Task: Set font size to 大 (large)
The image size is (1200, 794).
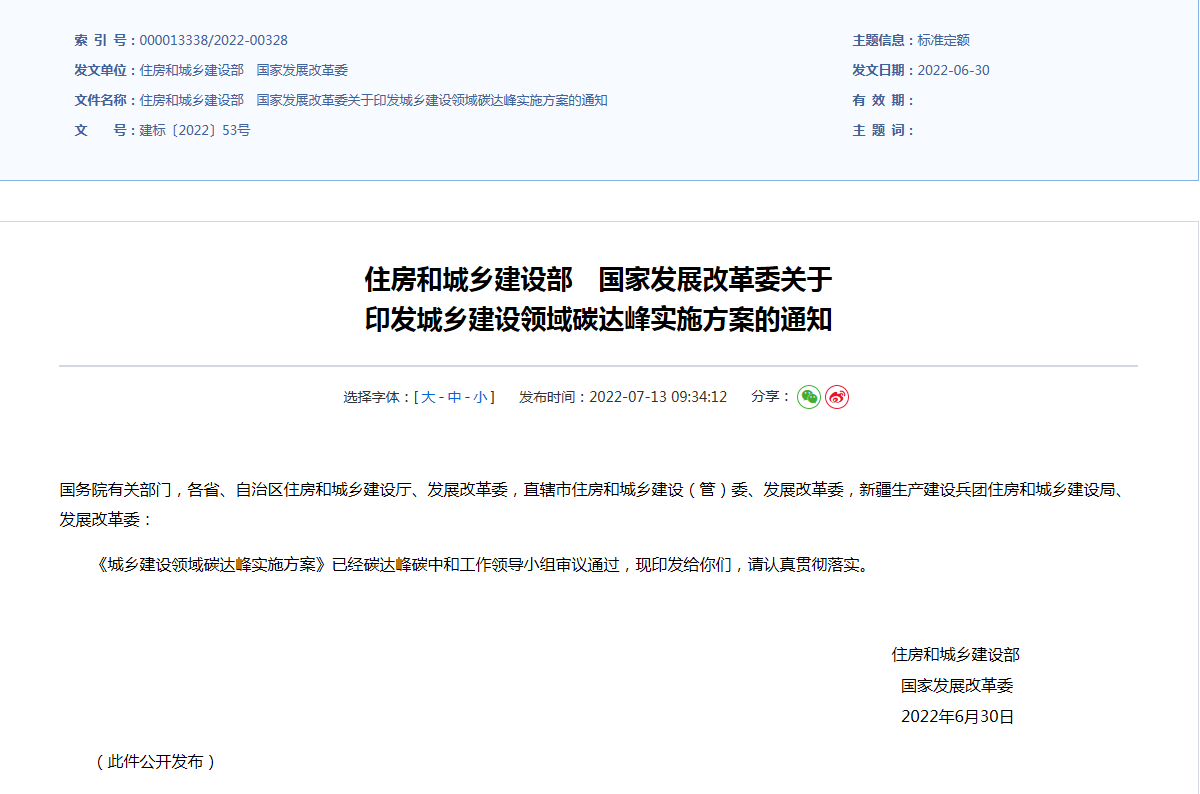Action: (x=428, y=397)
